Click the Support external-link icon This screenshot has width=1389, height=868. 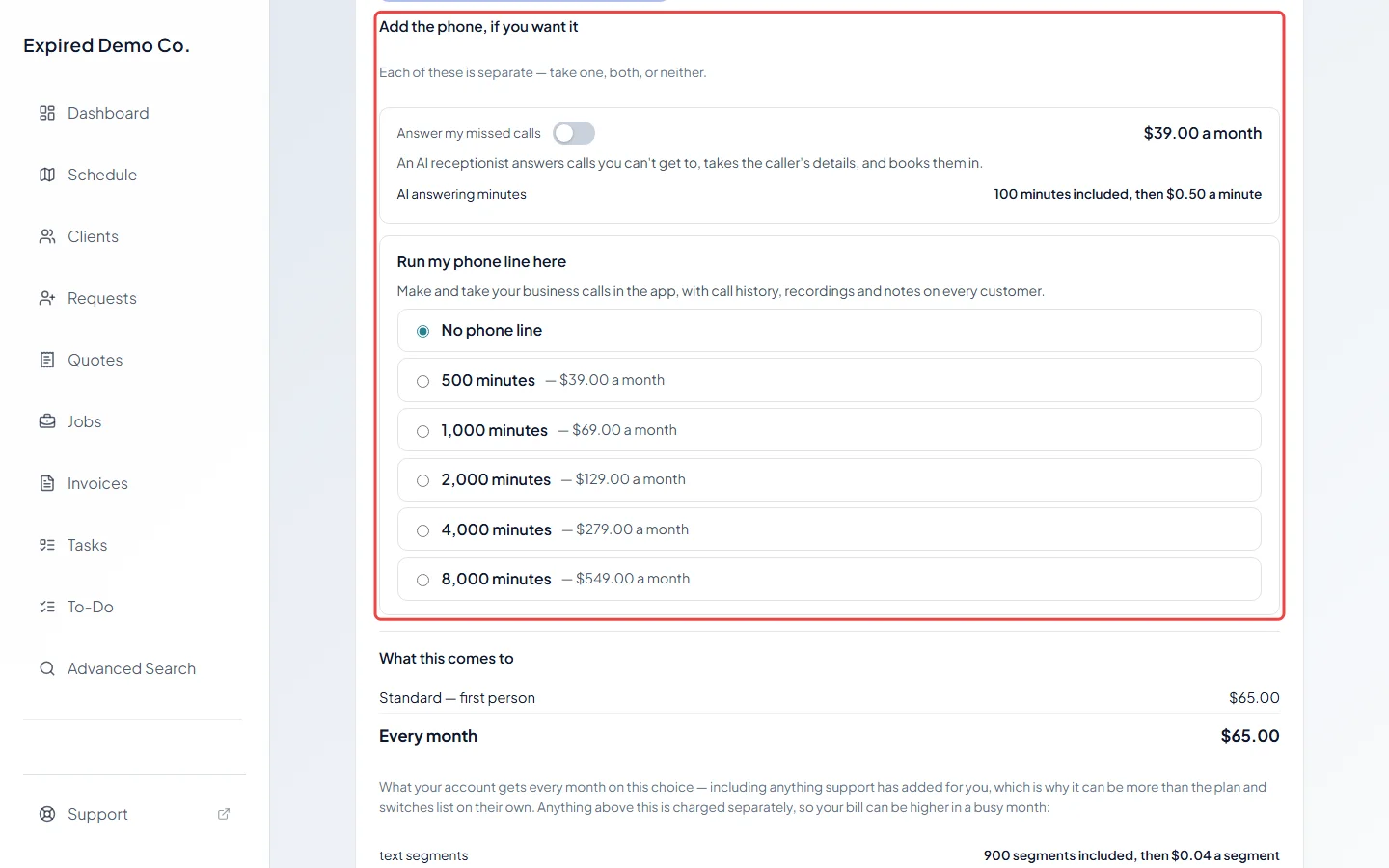(x=224, y=814)
